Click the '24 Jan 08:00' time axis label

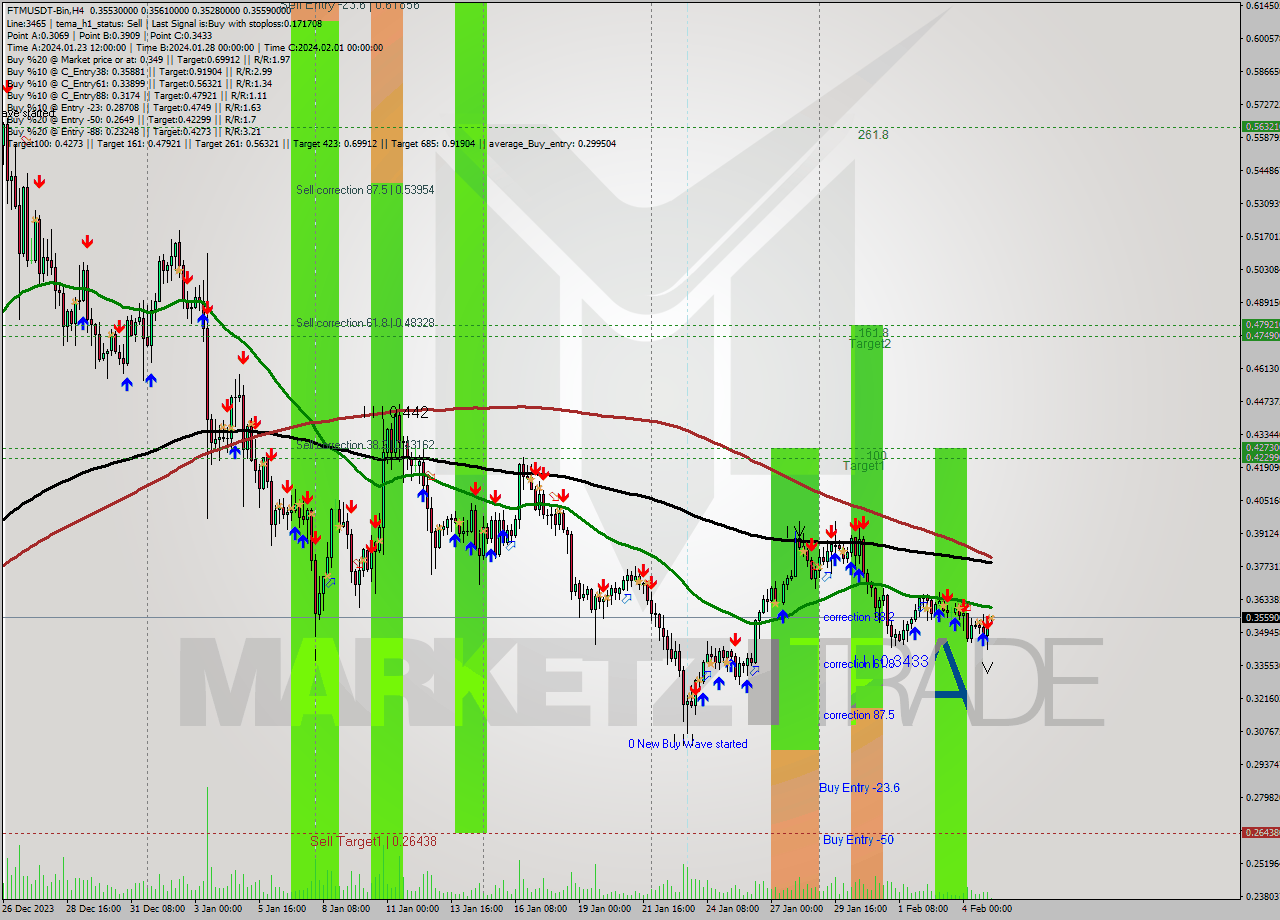tap(732, 909)
